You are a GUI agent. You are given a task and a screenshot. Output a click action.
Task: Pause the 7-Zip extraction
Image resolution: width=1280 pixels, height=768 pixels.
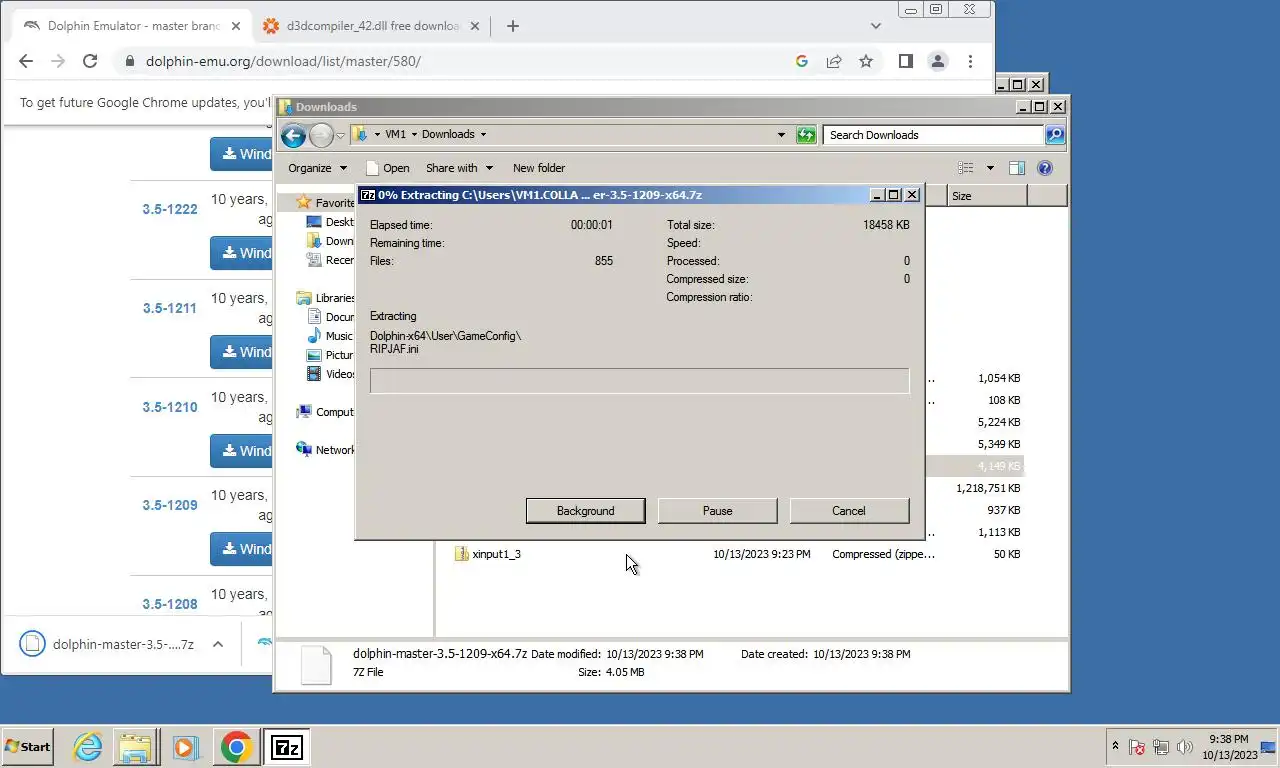717,511
